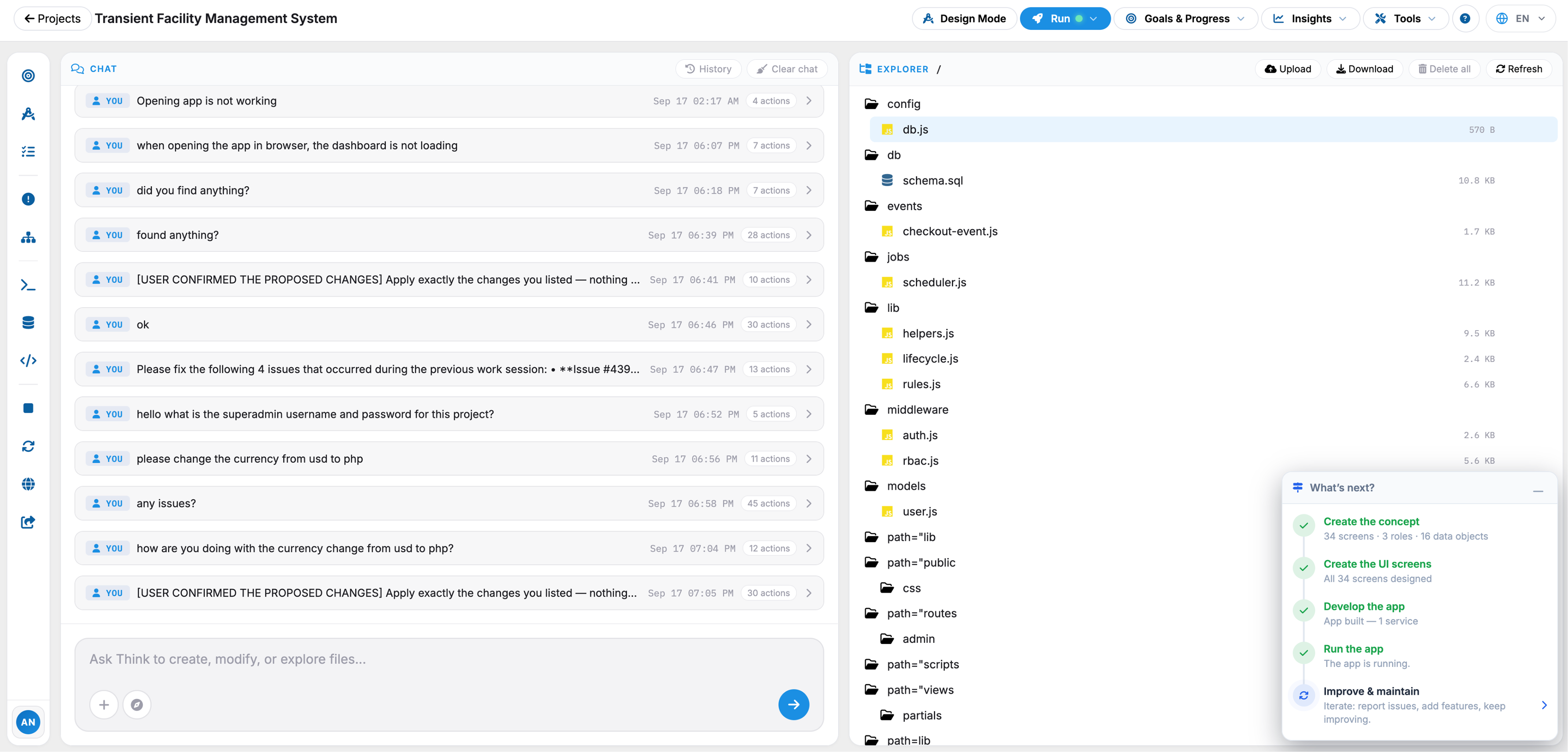Viewport: 1568px width, 752px height.
Task: Open the goals target icon in left sidebar
Action: pos(28,75)
